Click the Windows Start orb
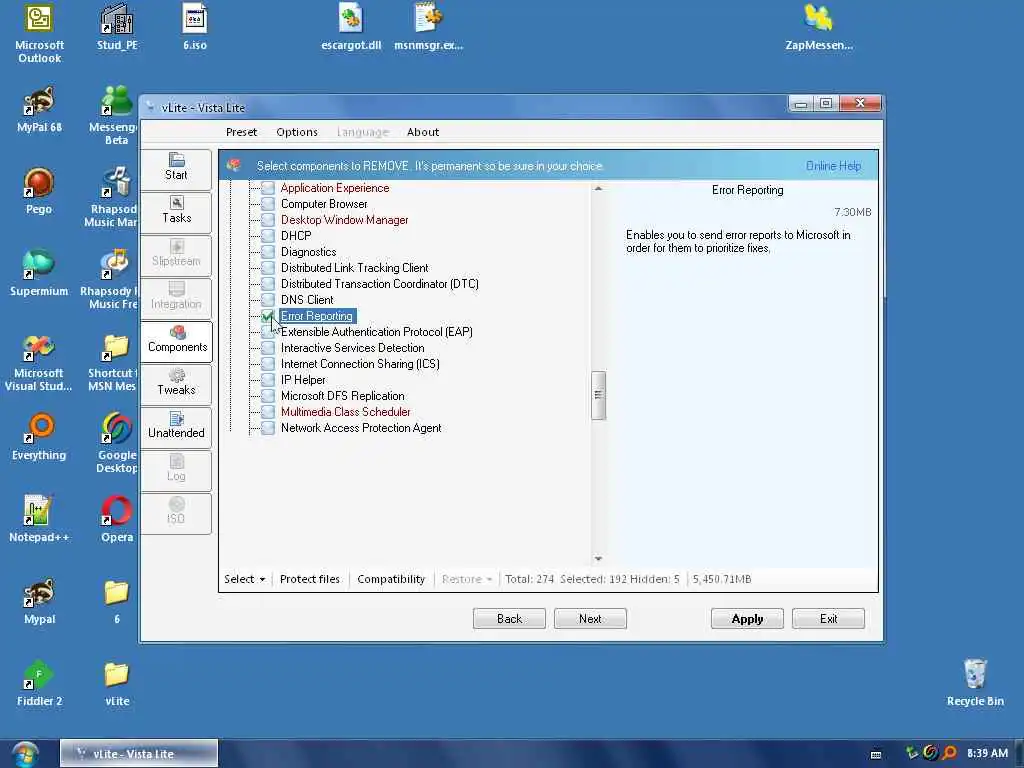The image size is (1024, 768). click(x=25, y=754)
